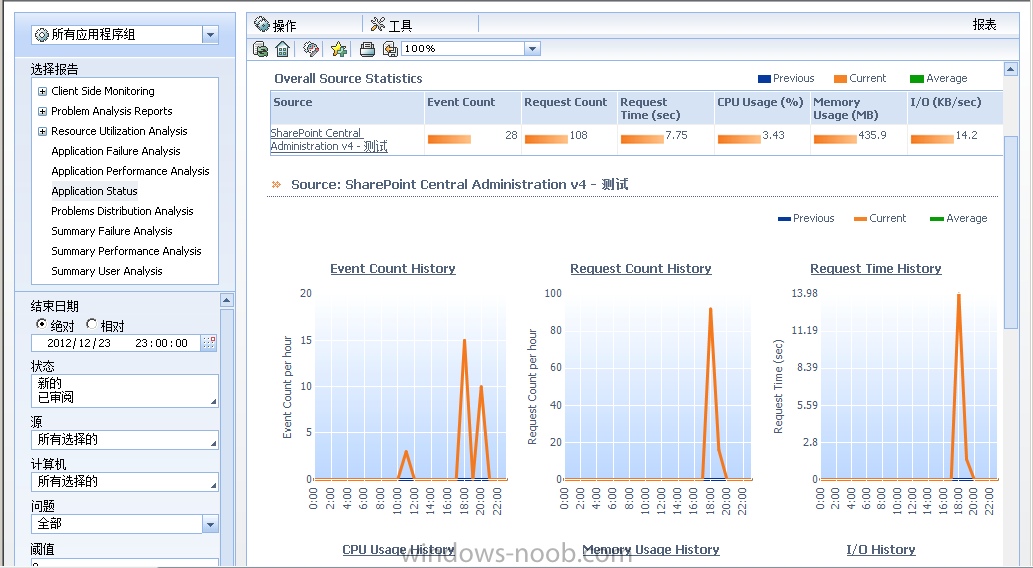This screenshot has height=568, width=1033.
Task: Open the Request Time History link
Action: point(876,268)
